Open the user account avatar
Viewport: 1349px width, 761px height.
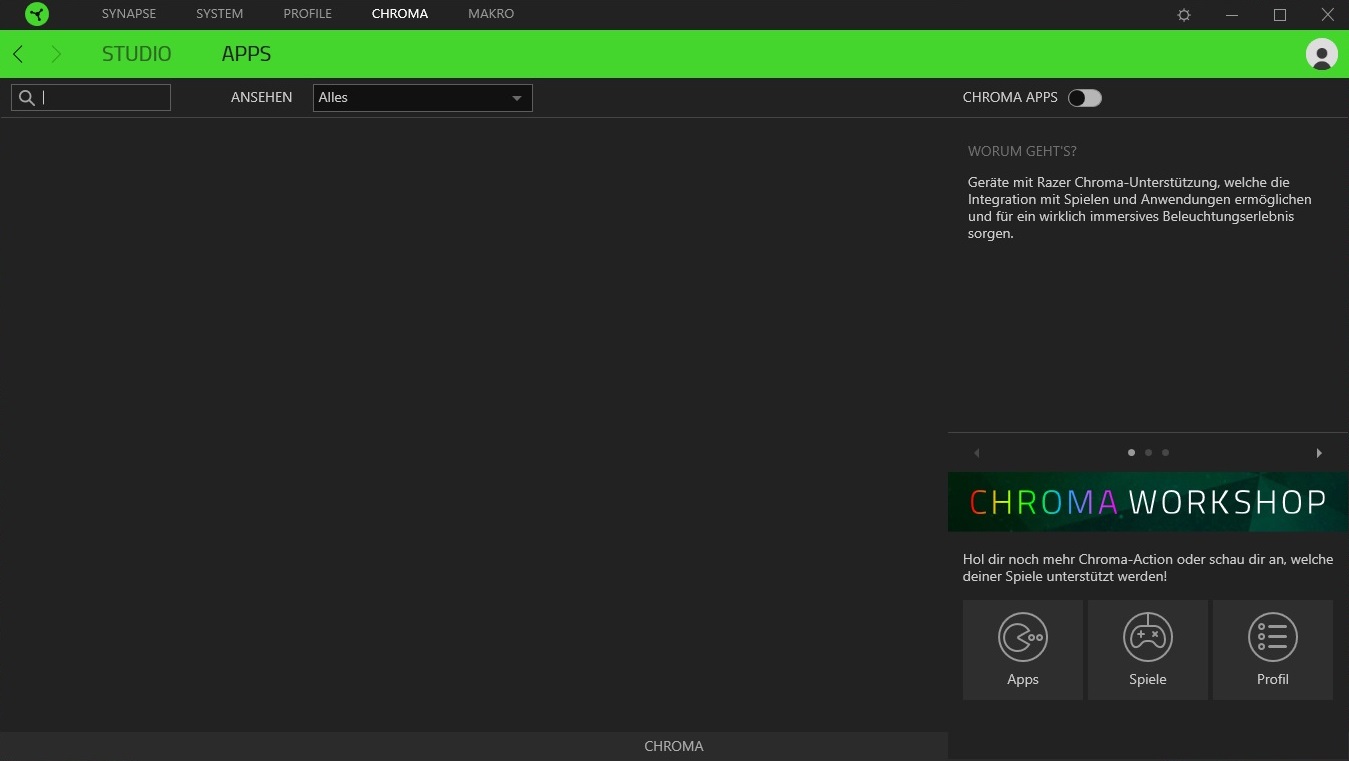coord(1322,54)
